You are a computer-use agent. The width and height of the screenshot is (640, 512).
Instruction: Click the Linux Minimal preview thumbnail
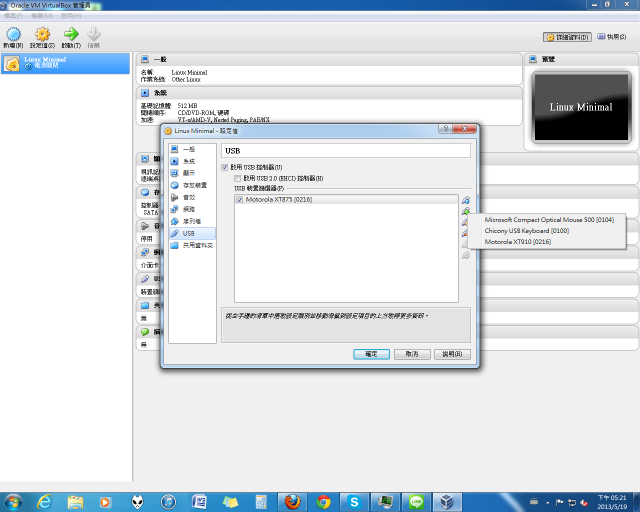click(581, 107)
